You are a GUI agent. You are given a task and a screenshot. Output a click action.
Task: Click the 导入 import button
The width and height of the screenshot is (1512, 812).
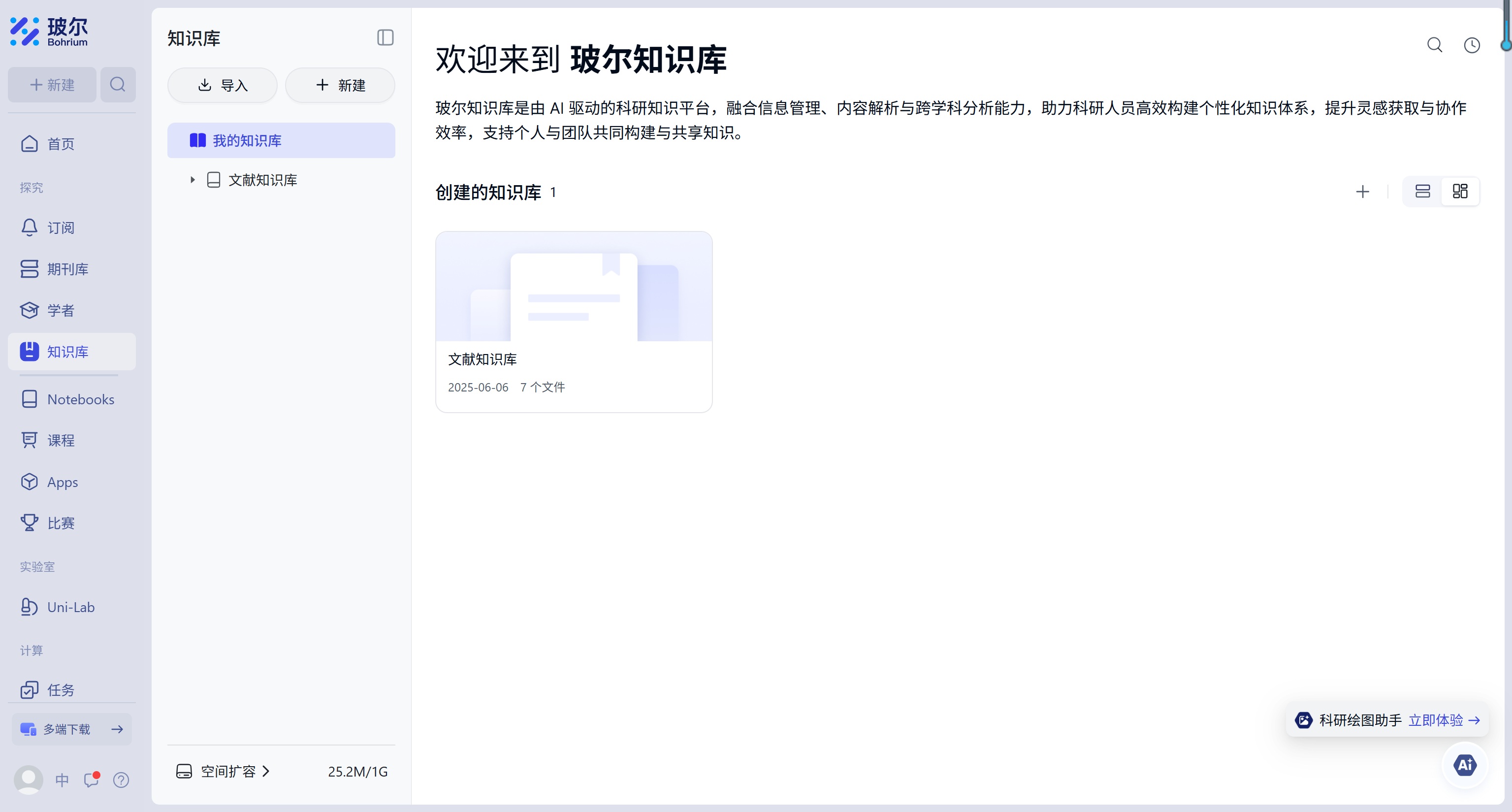tap(223, 85)
